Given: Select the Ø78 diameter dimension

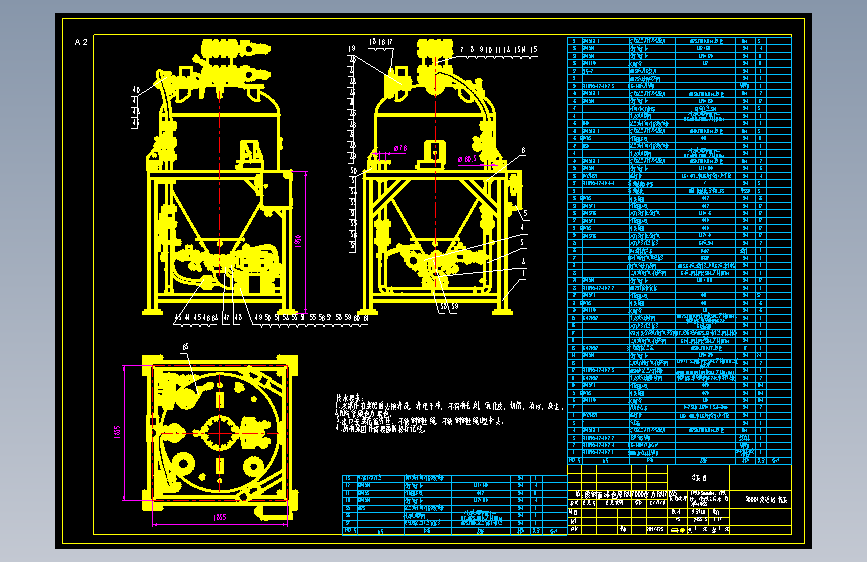Looking at the screenshot, I should click(400, 148).
